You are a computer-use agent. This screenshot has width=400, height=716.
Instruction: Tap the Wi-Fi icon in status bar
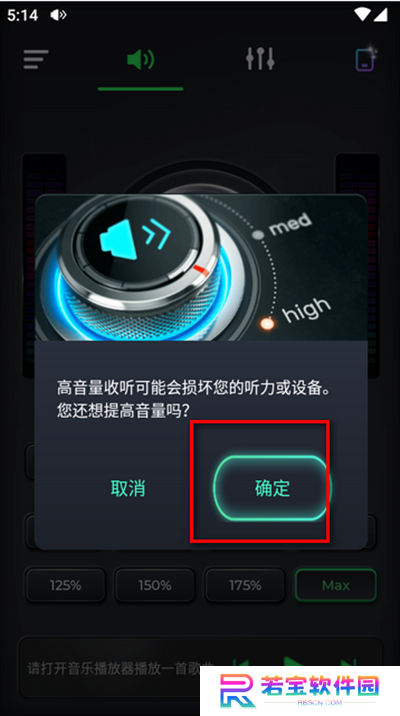pos(362,15)
